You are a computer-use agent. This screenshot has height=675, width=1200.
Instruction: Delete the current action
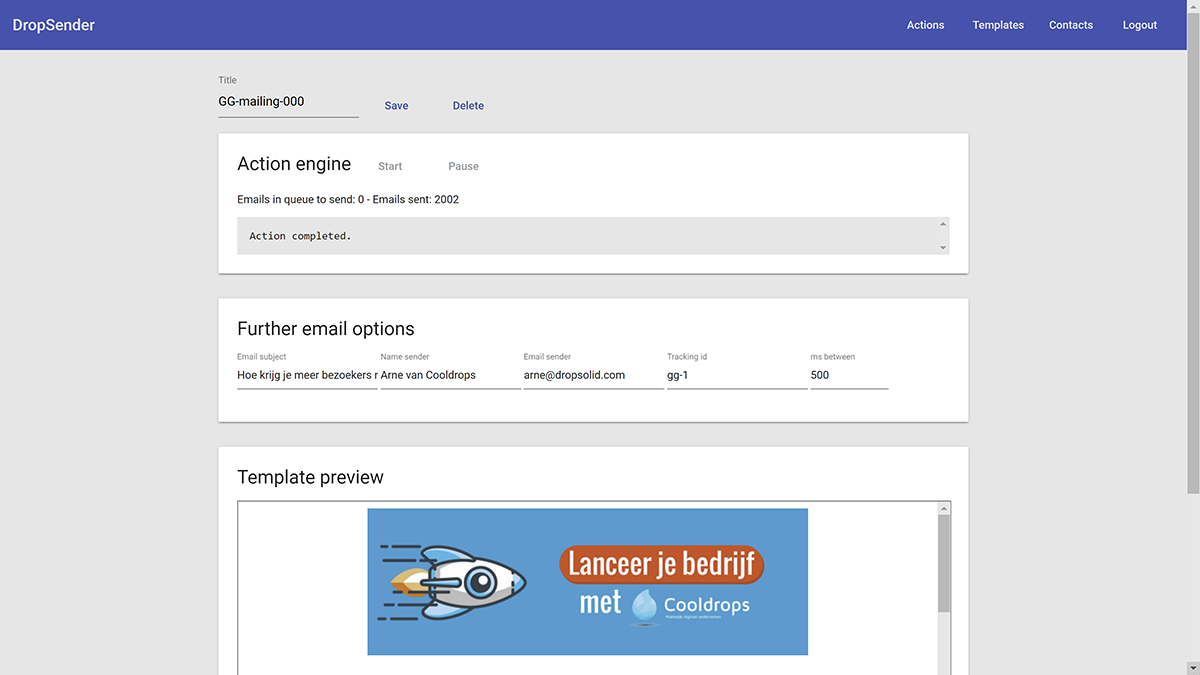coord(468,106)
